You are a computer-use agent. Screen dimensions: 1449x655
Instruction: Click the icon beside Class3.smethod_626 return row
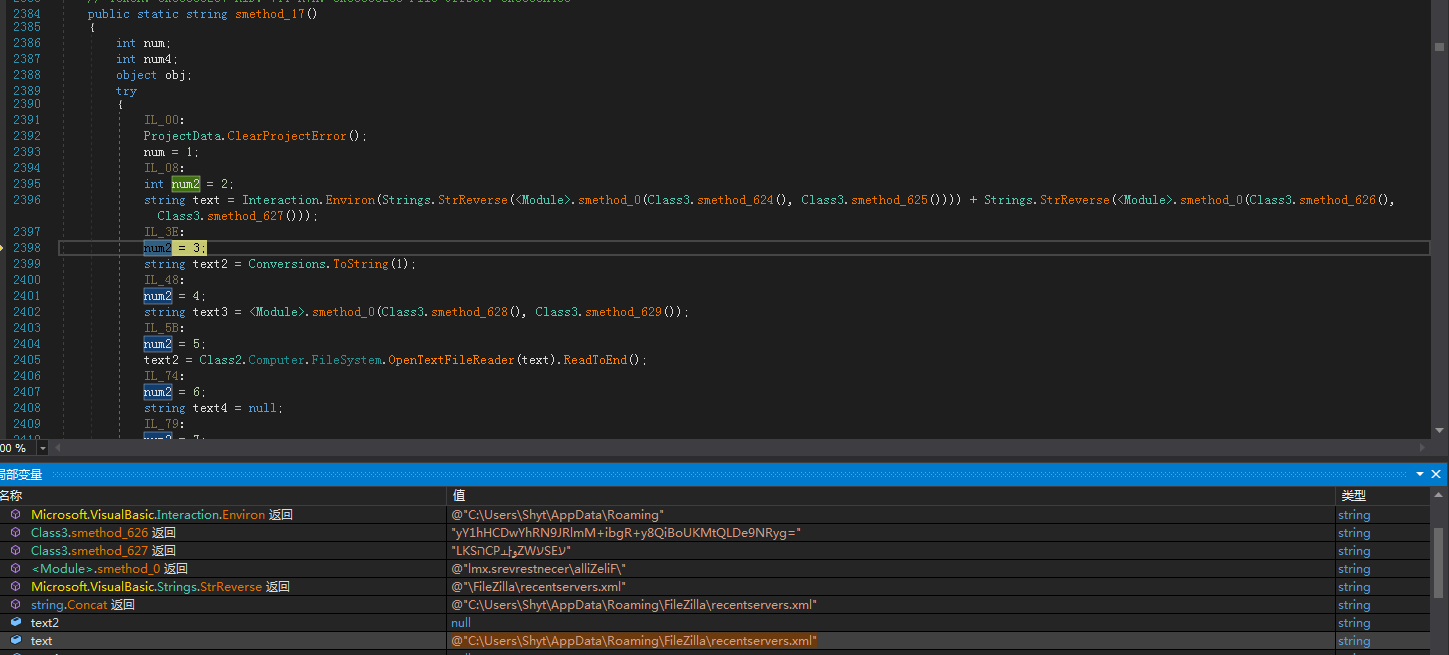(15, 533)
